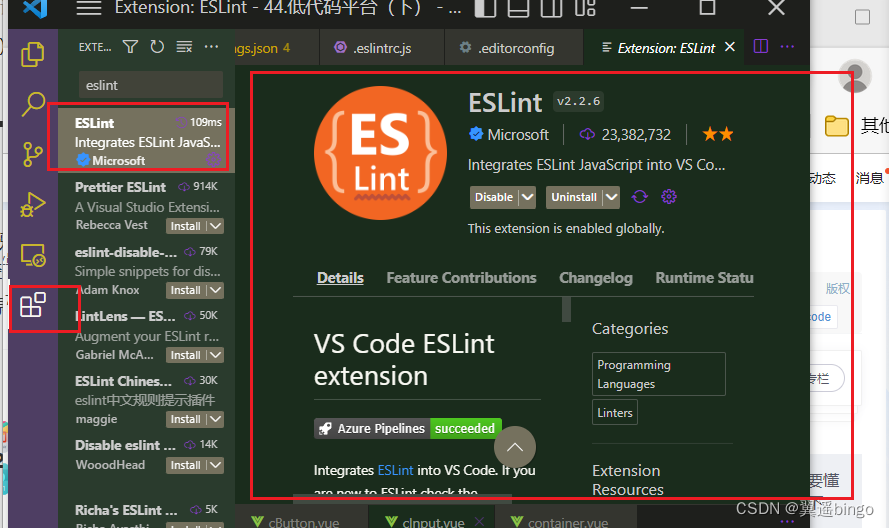Select ESLint by Microsoft in results

(x=146, y=141)
